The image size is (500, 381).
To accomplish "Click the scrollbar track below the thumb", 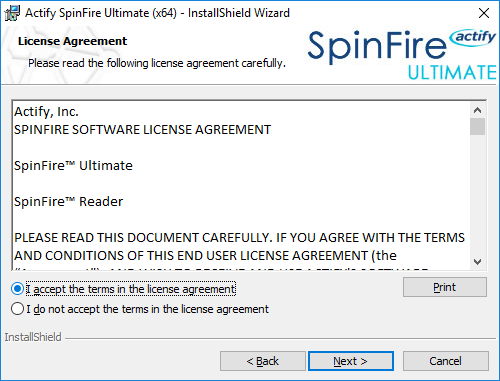I will pyautogui.click(x=477, y=195).
